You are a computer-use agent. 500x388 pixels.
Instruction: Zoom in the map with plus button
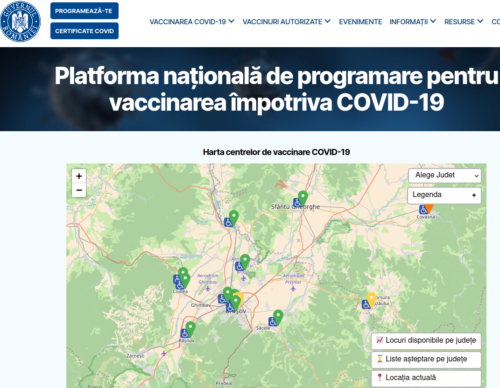point(79,176)
